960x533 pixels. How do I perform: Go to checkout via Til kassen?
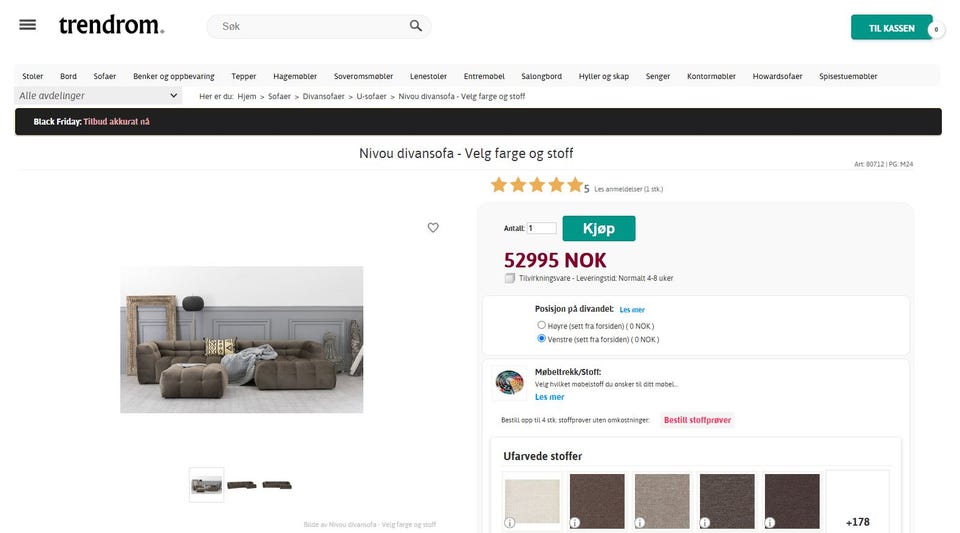tap(891, 28)
